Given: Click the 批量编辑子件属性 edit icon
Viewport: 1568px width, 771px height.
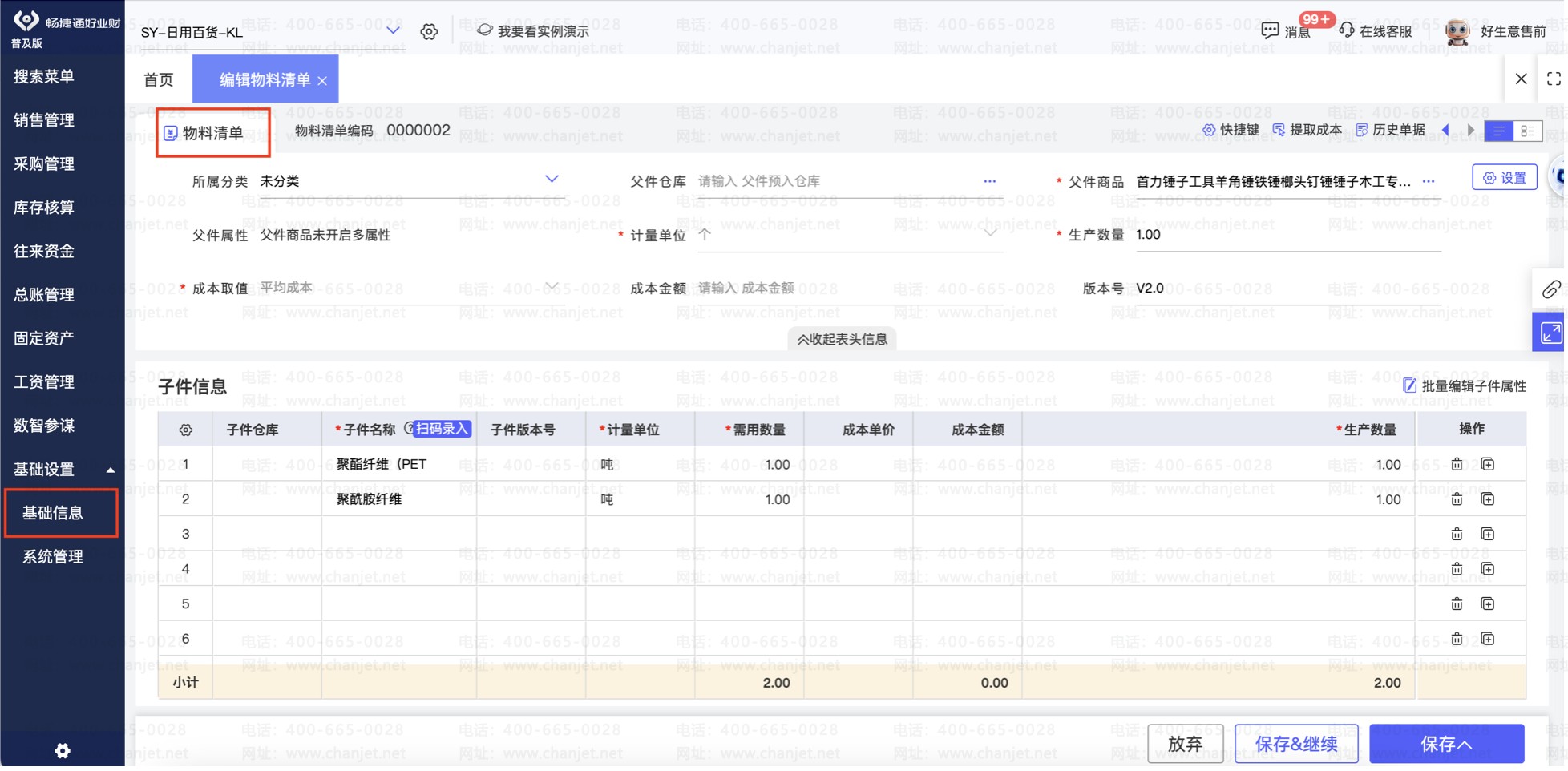Looking at the screenshot, I should click(1409, 386).
